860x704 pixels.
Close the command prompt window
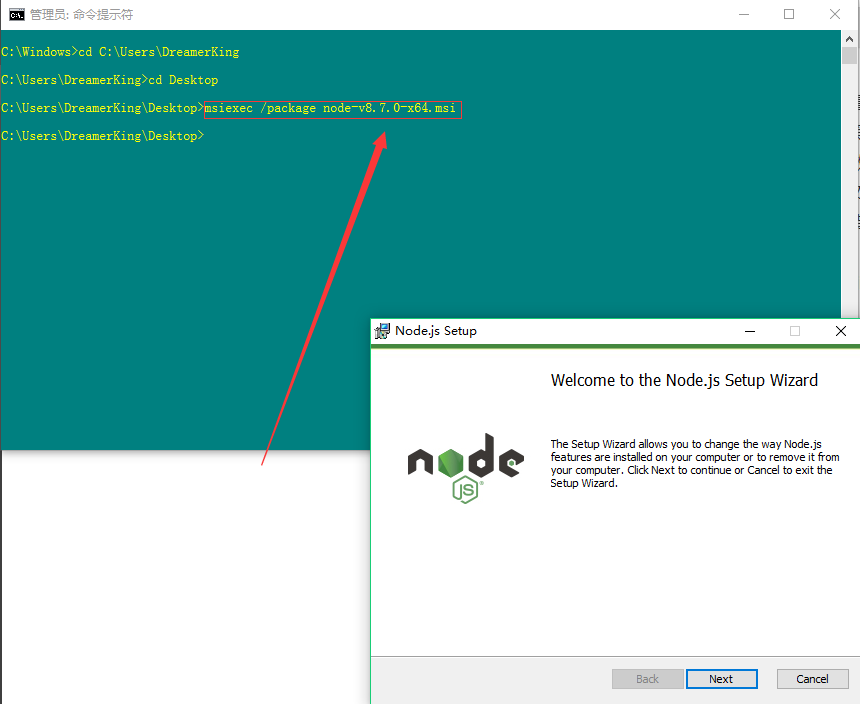835,14
